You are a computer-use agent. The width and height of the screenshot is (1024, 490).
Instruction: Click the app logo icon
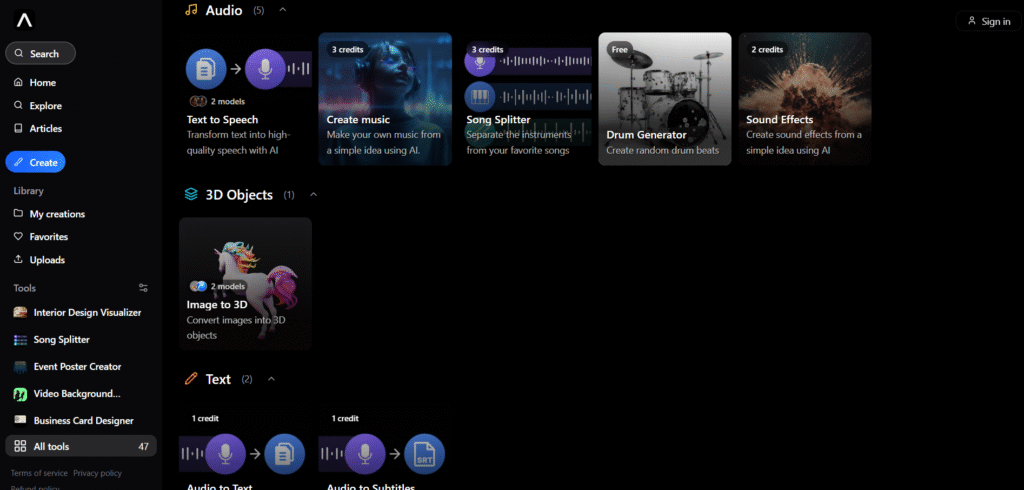point(24,20)
